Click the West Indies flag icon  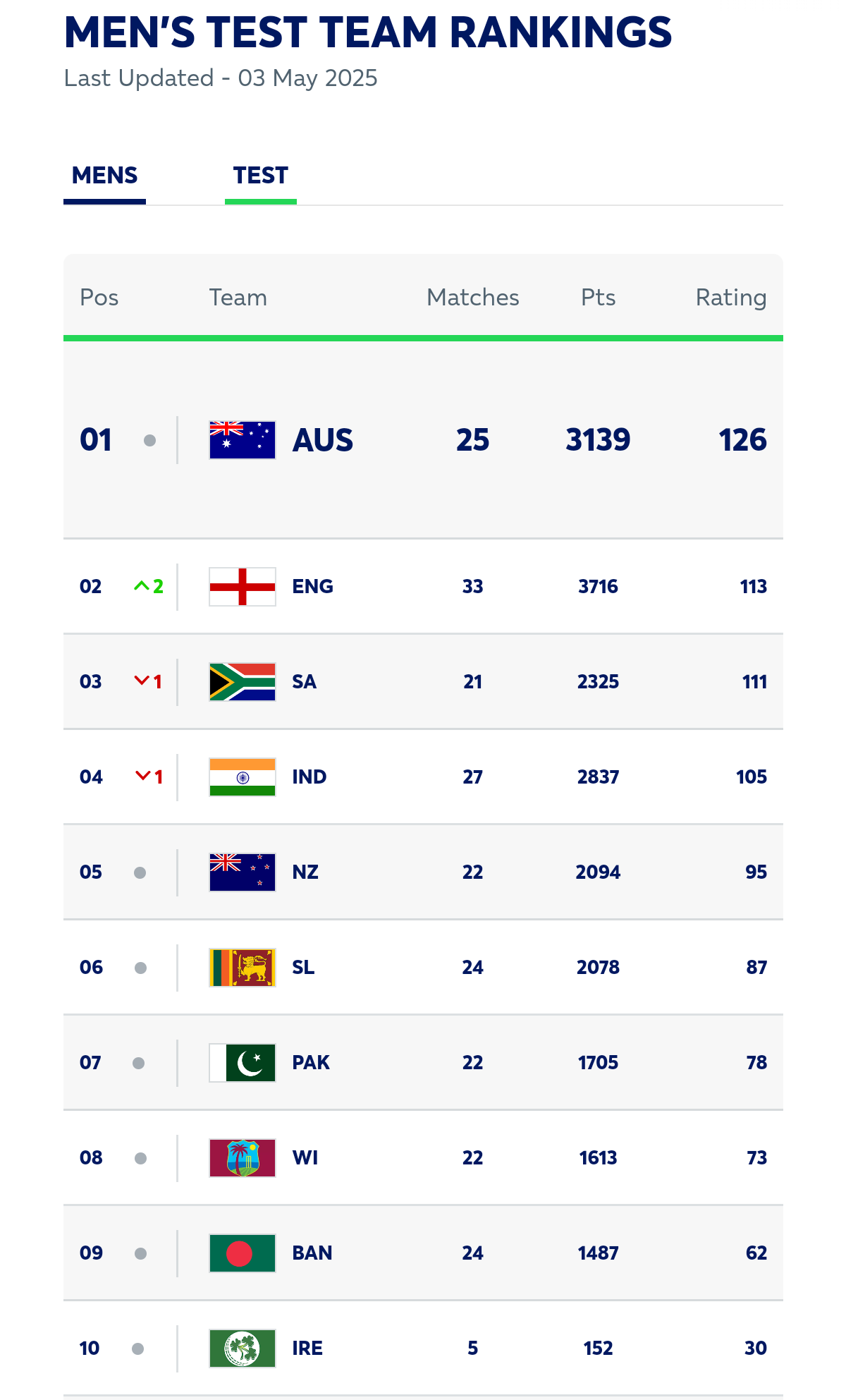coord(241,1158)
